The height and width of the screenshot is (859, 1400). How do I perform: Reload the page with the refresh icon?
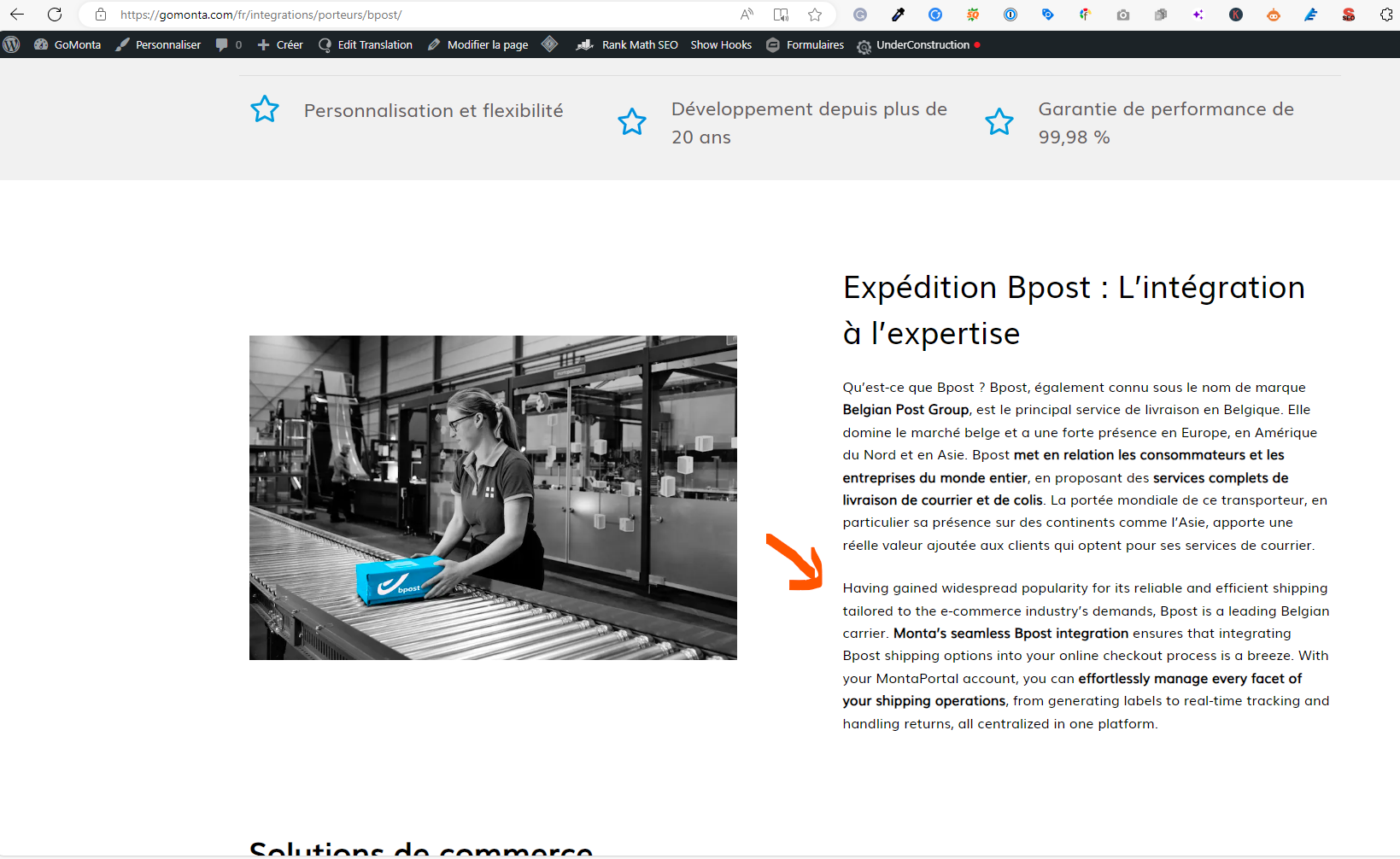55,15
